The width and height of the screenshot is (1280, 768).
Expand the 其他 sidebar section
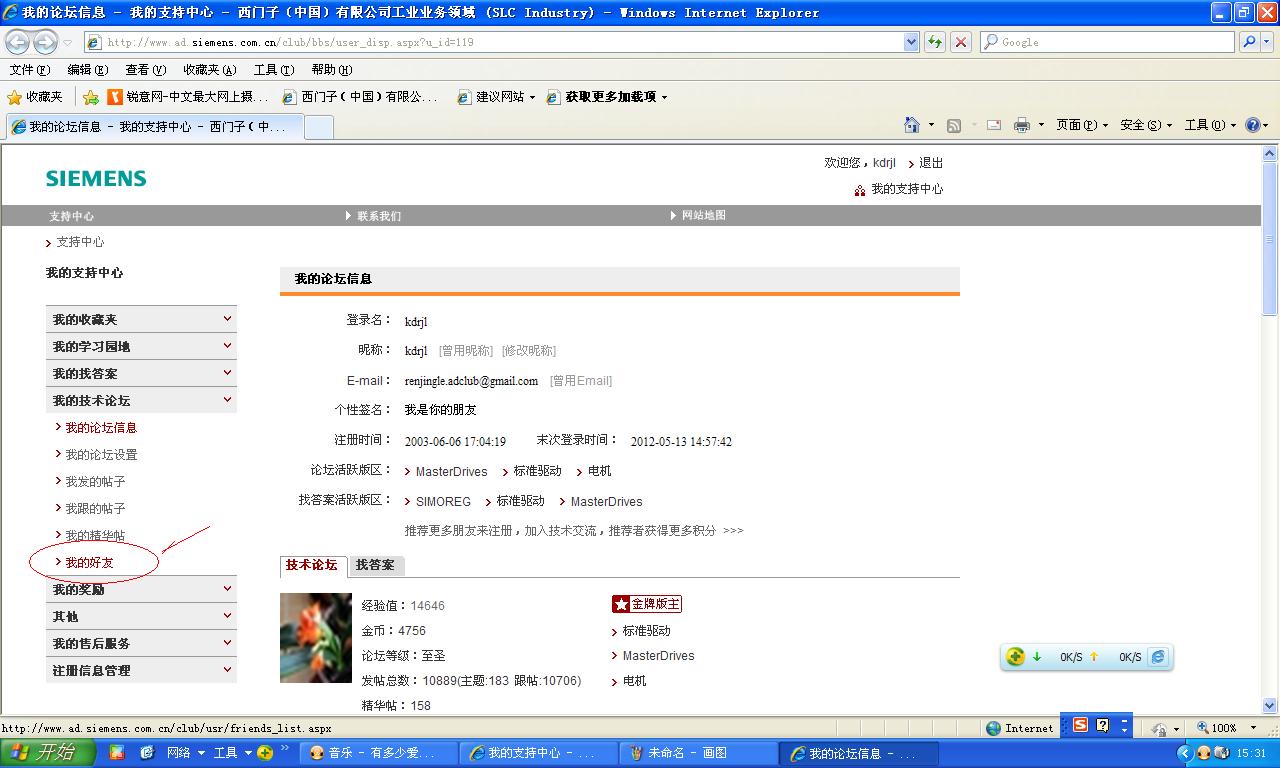(x=141, y=616)
